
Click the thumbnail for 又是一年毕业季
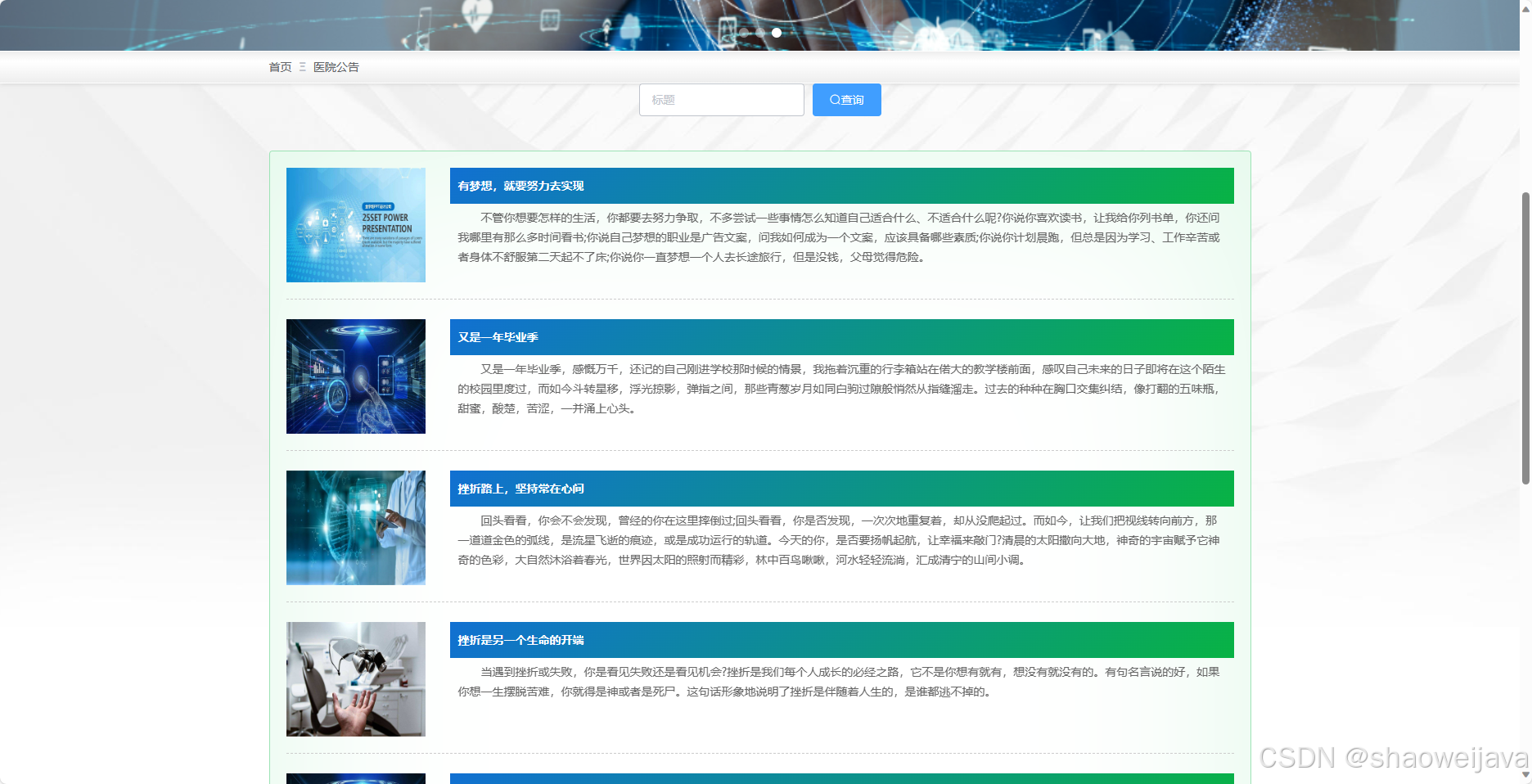[x=356, y=376]
